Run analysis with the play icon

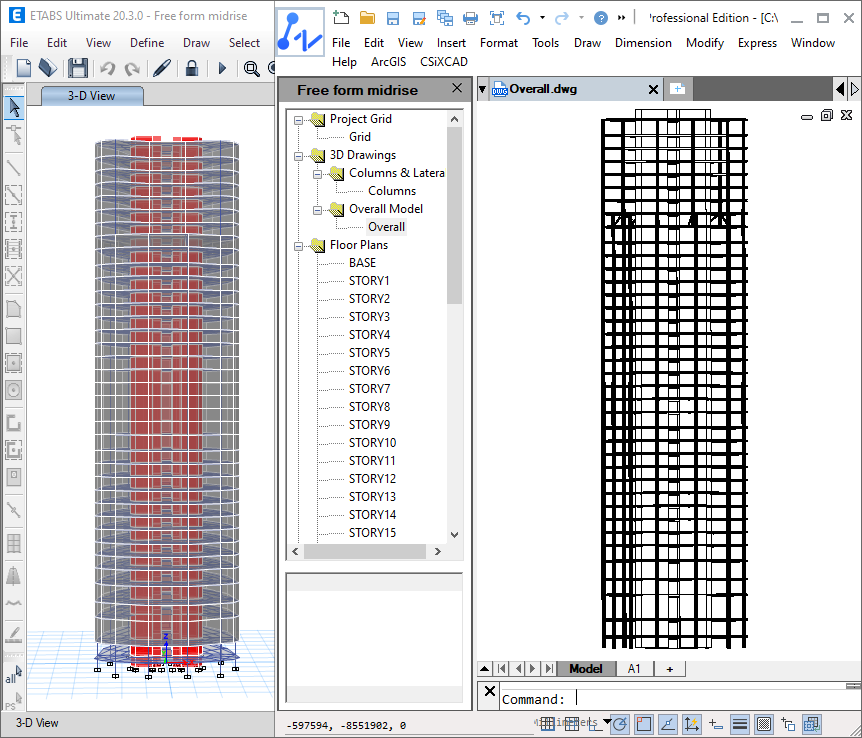pos(222,68)
